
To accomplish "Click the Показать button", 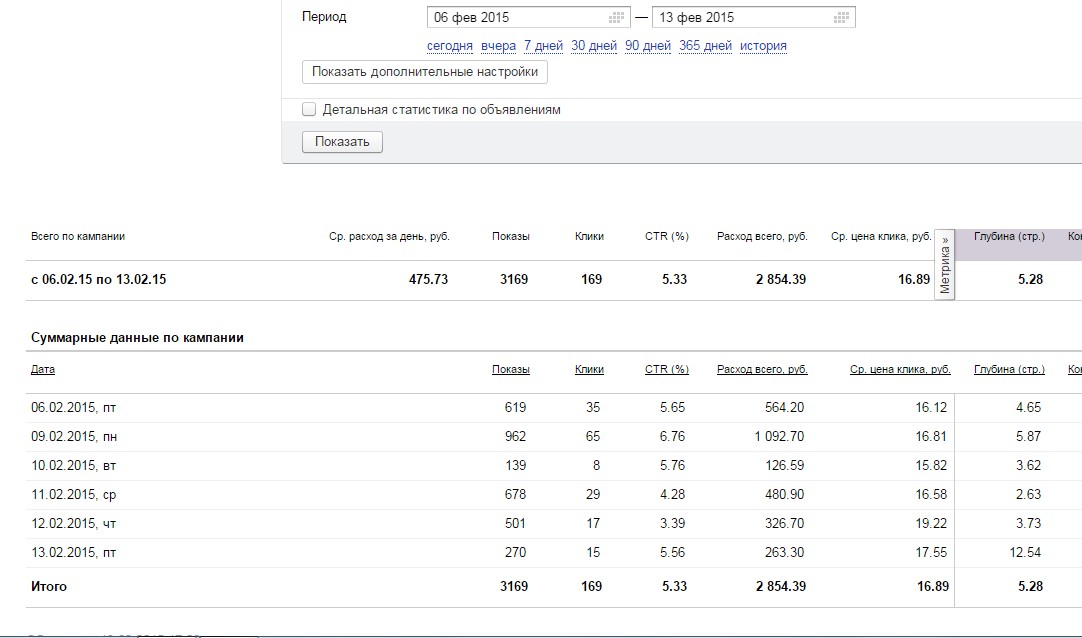I will (x=342, y=142).
